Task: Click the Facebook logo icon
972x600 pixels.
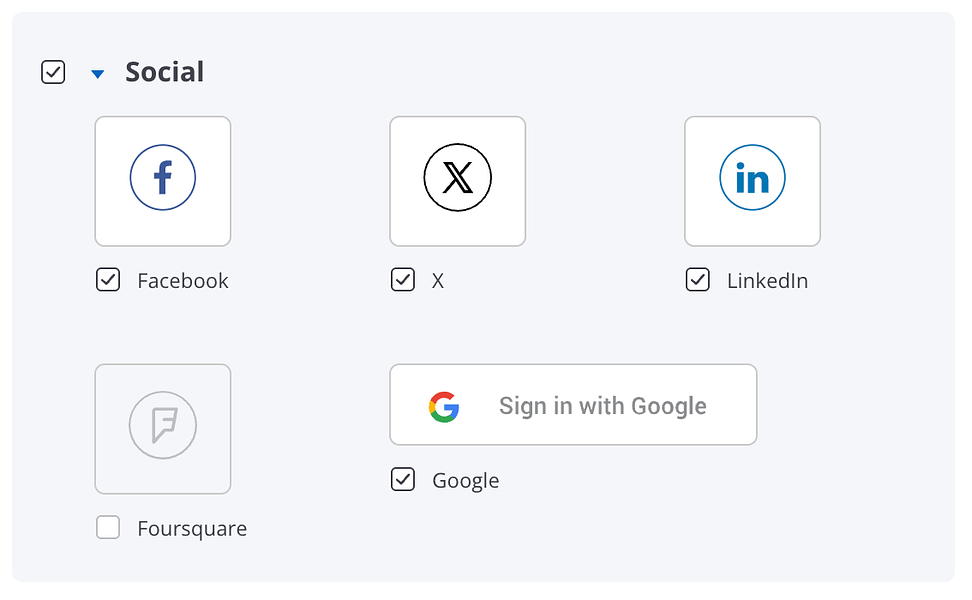Action: [x=163, y=178]
